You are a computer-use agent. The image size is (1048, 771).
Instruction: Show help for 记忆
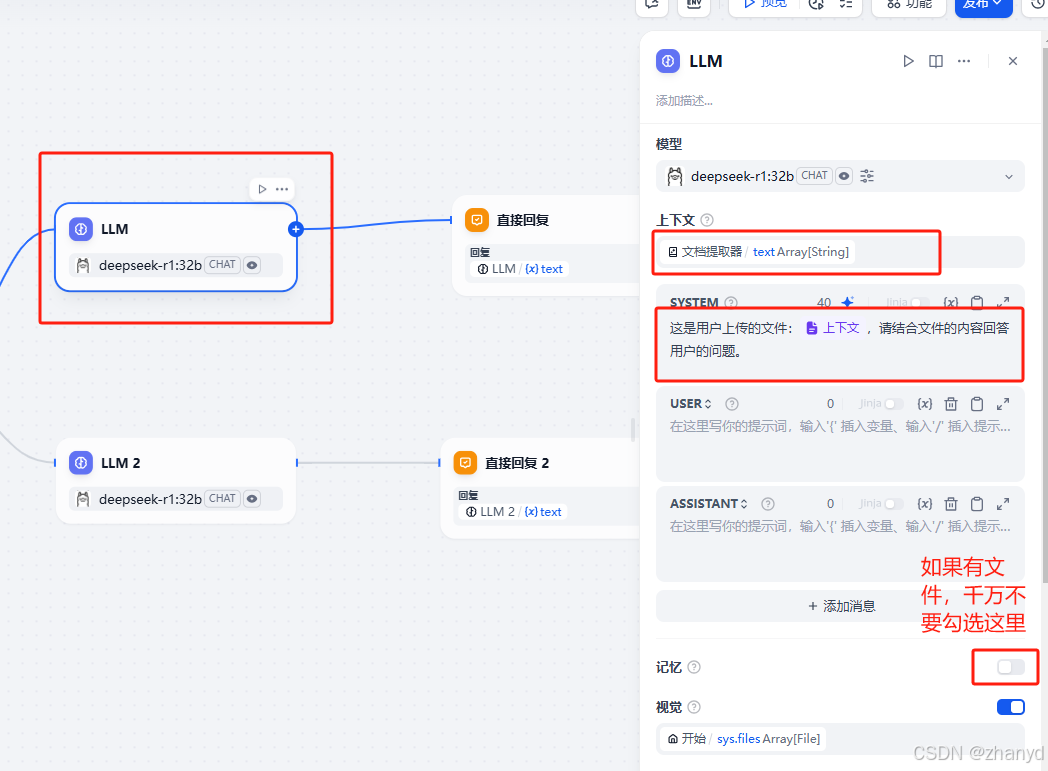[x=694, y=667]
